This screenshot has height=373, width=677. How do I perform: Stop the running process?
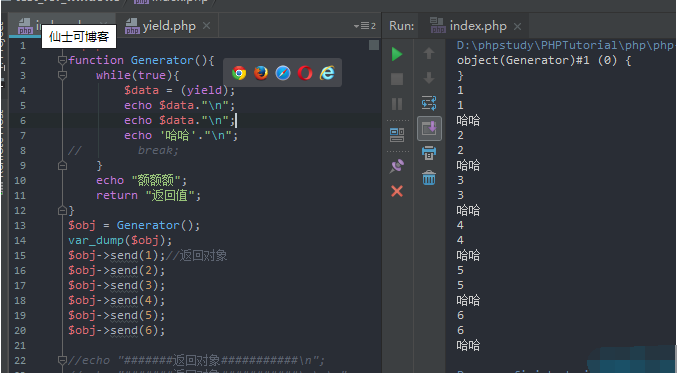(397, 79)
